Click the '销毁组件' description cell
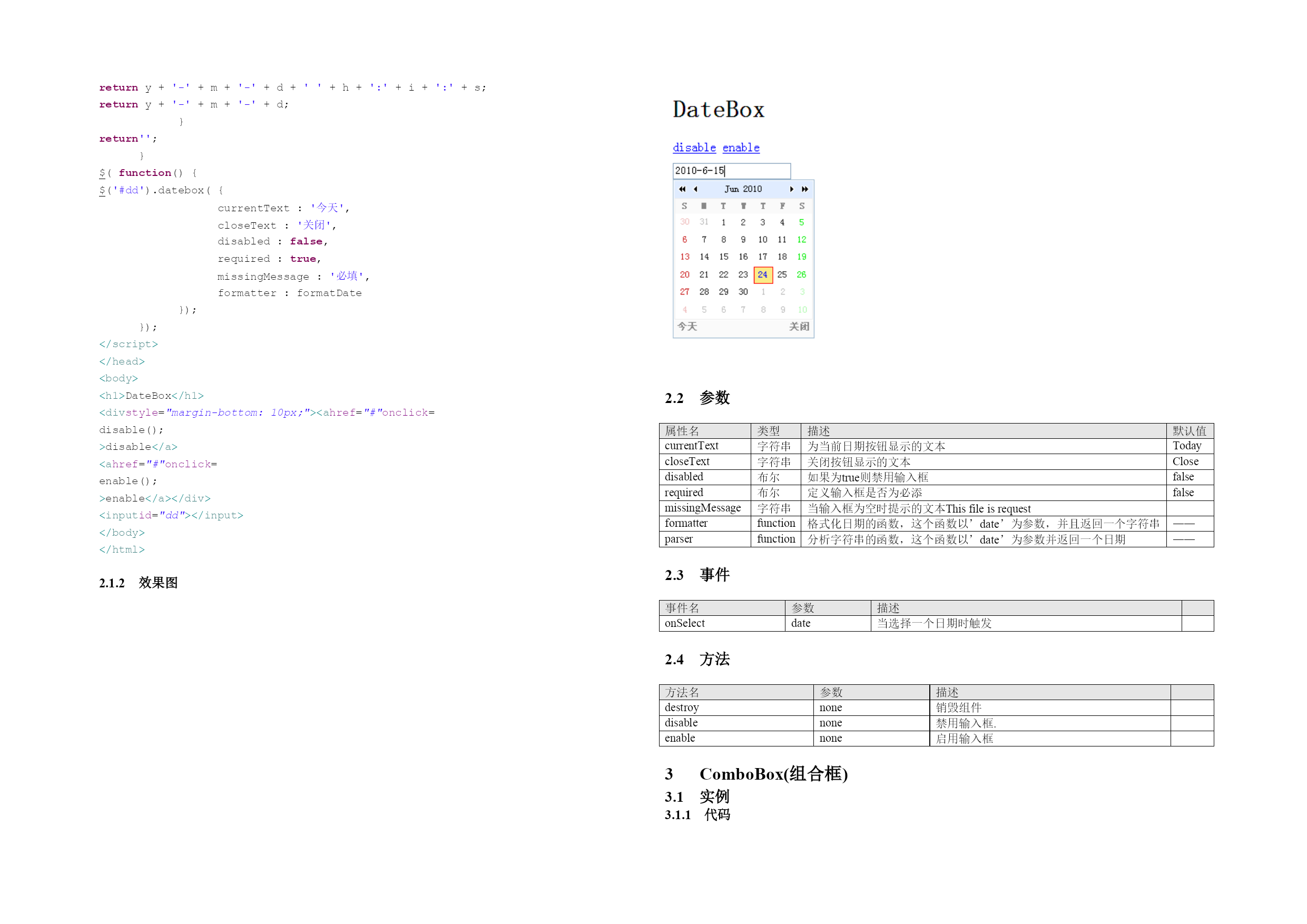Viewport: 1307px width, 924px height. coord(1050,707)
